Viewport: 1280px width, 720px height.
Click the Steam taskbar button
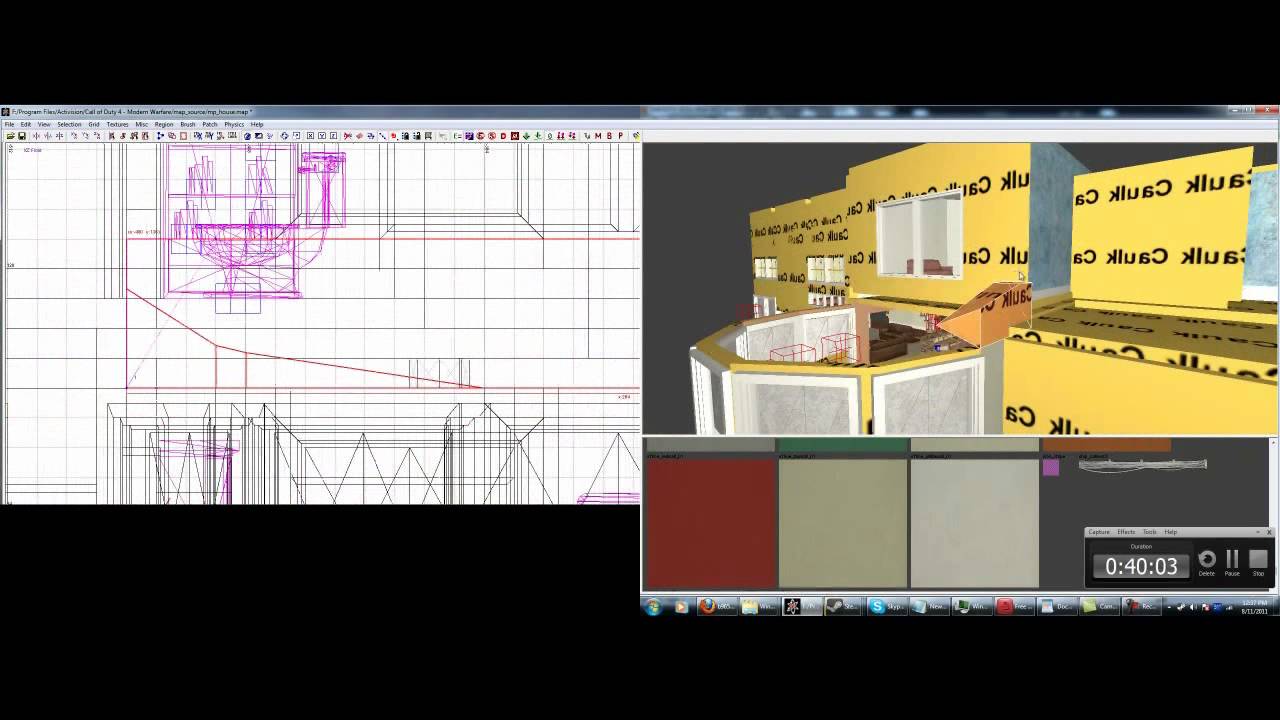click(x=844, y=606)
